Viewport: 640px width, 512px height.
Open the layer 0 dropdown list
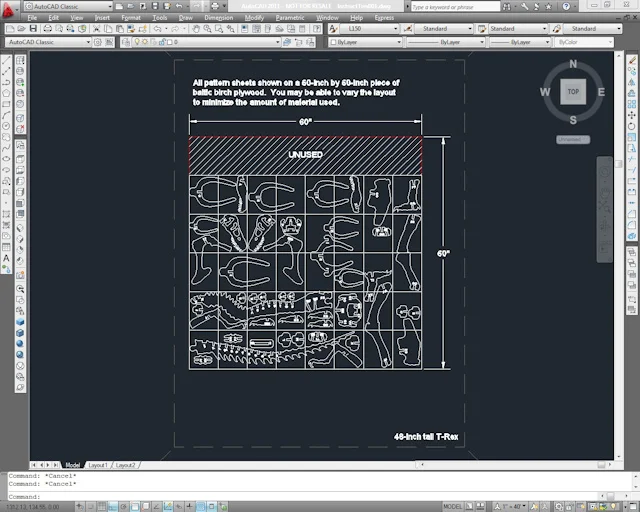click(x=278, y=42)
